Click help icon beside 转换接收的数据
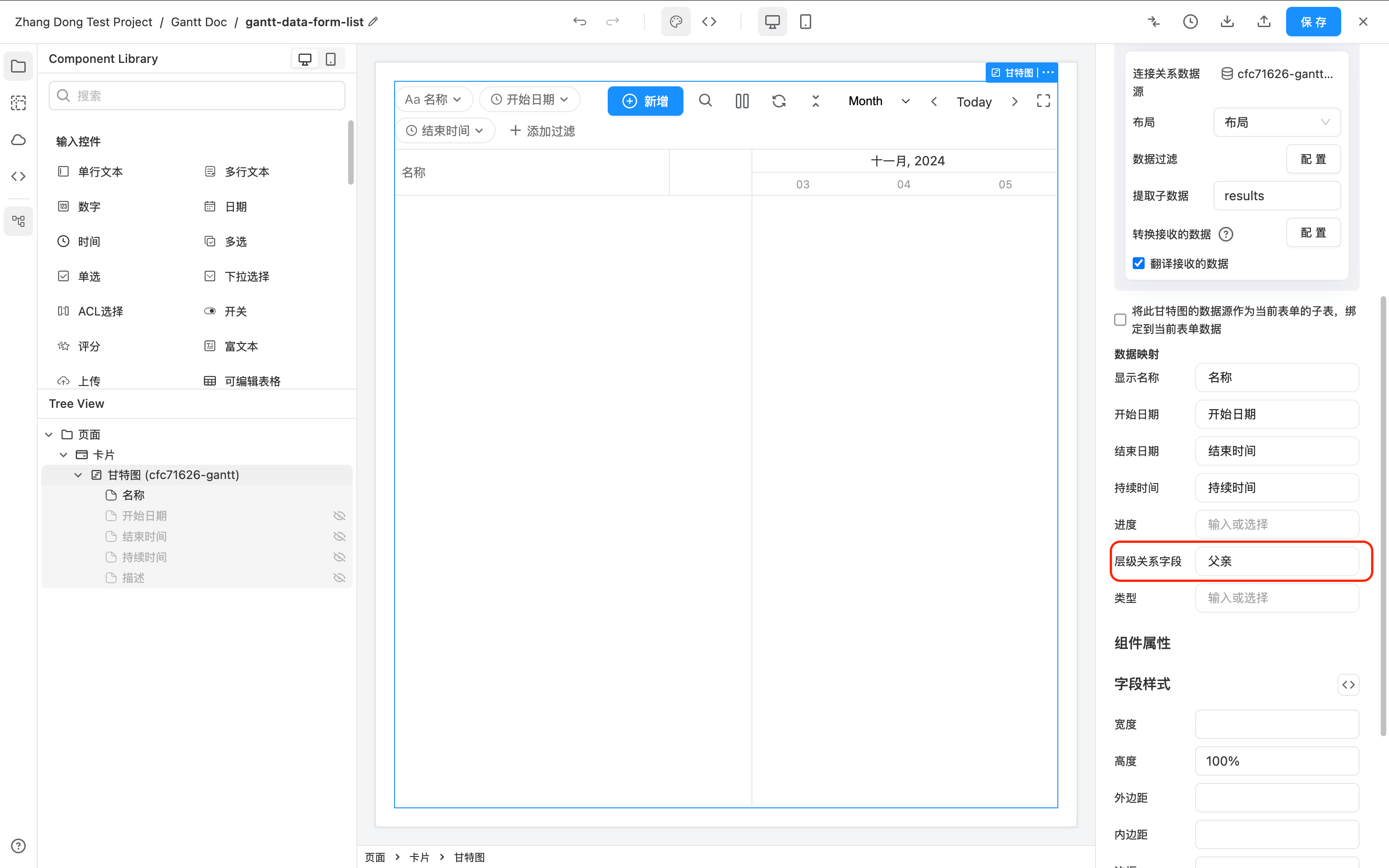The height and width of the screenshot is (868, 1389). tap(1226, 234)
